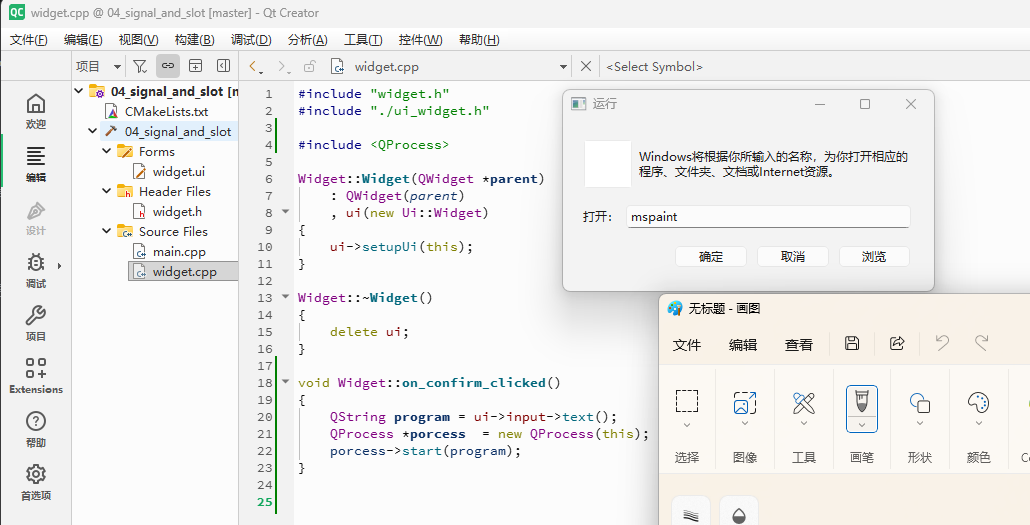Image resolution: width=1030 pixels, height=525 pixels.
Task: Open the 帮助(H) menu
Action: pyautogui.click(x=479, y=40)
